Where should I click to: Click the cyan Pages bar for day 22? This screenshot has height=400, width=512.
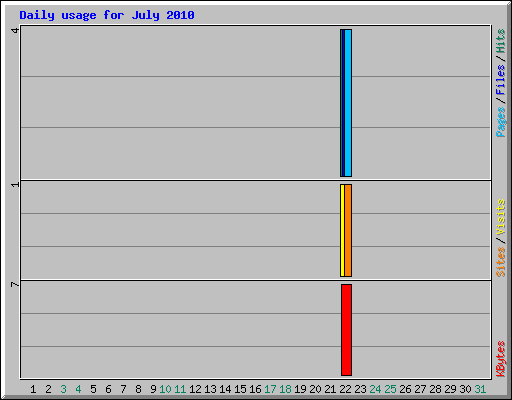[348, 103]
